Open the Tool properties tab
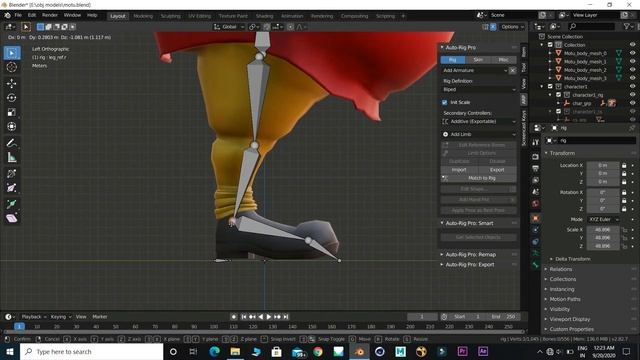The image size is (640, 360). coord(536,142)
